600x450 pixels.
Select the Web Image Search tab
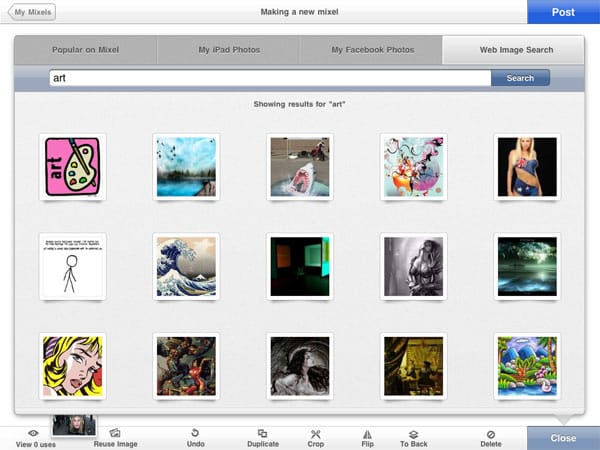(512, 49)
